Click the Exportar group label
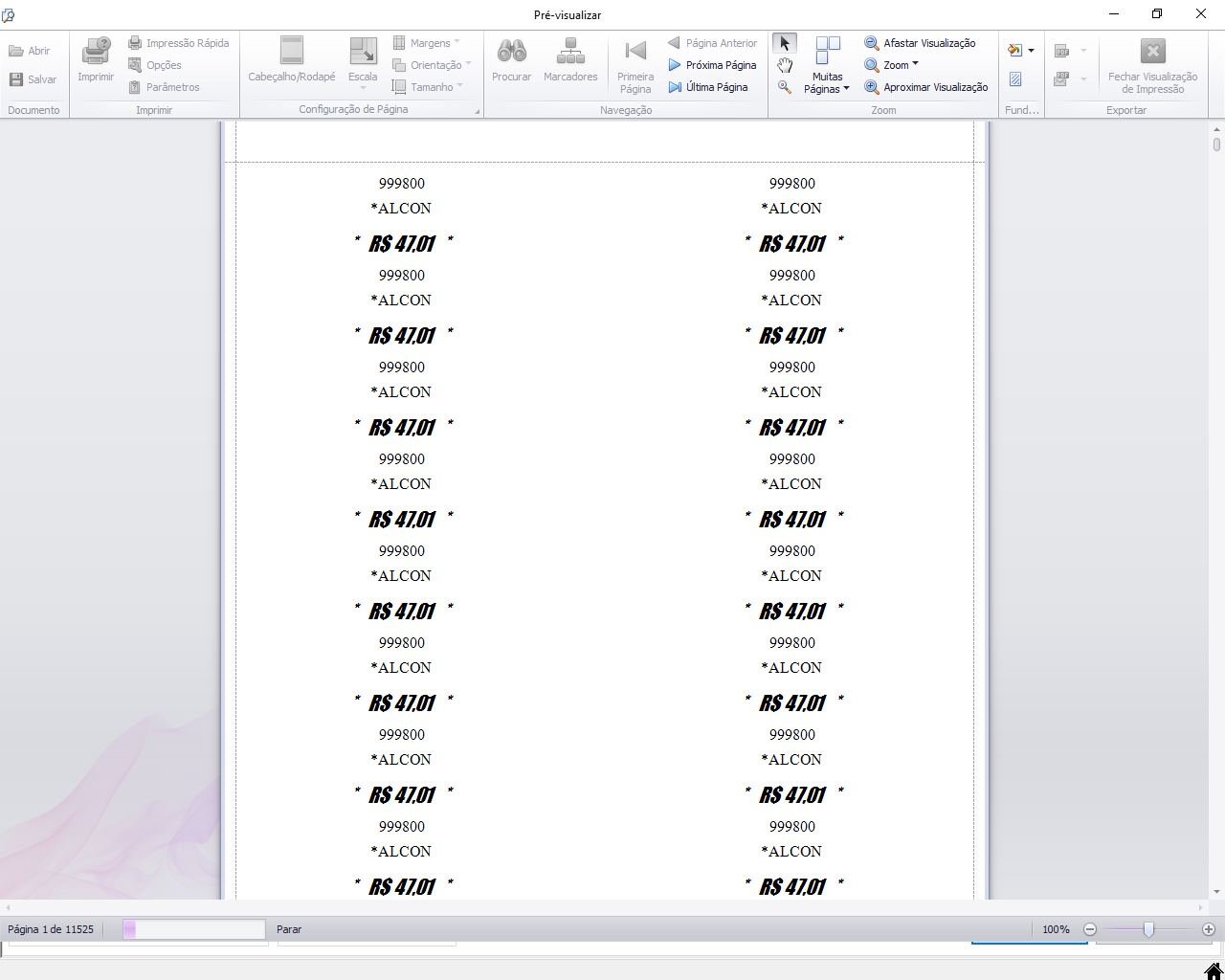 pyautogui.click(x=1126, y=110)
